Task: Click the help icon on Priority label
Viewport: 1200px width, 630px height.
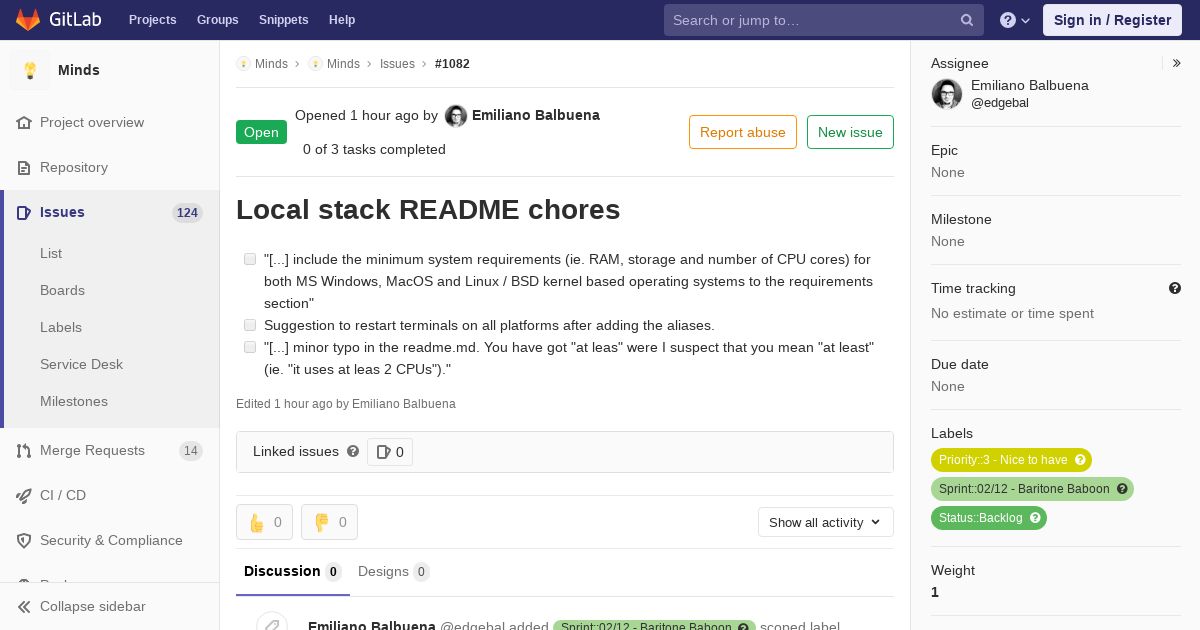Action: (1080, 460)
